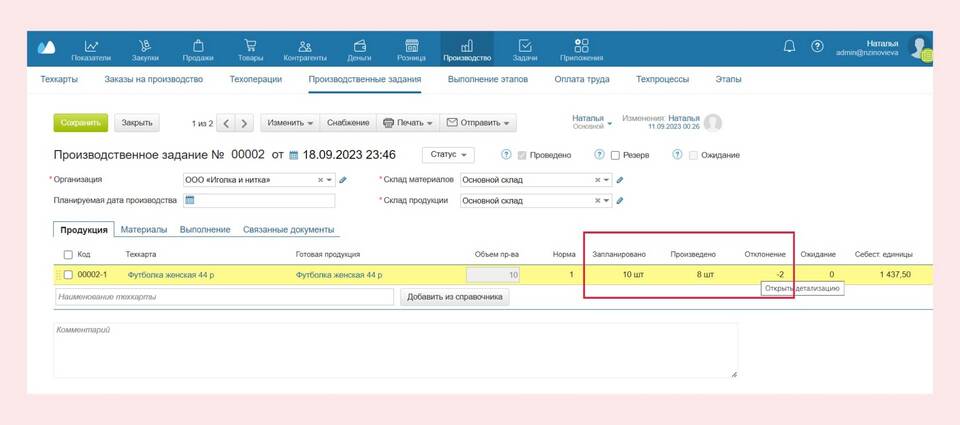The image size is (960, 425).
Task: Click the user avatar in top bar
Action: click(x=920, y=48)
